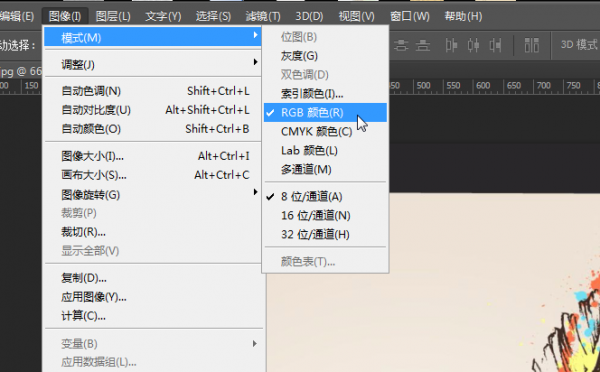Choose 裁切(R)... from the menu
The width and height of the screenshot is (600, 372).
(153, 232)
